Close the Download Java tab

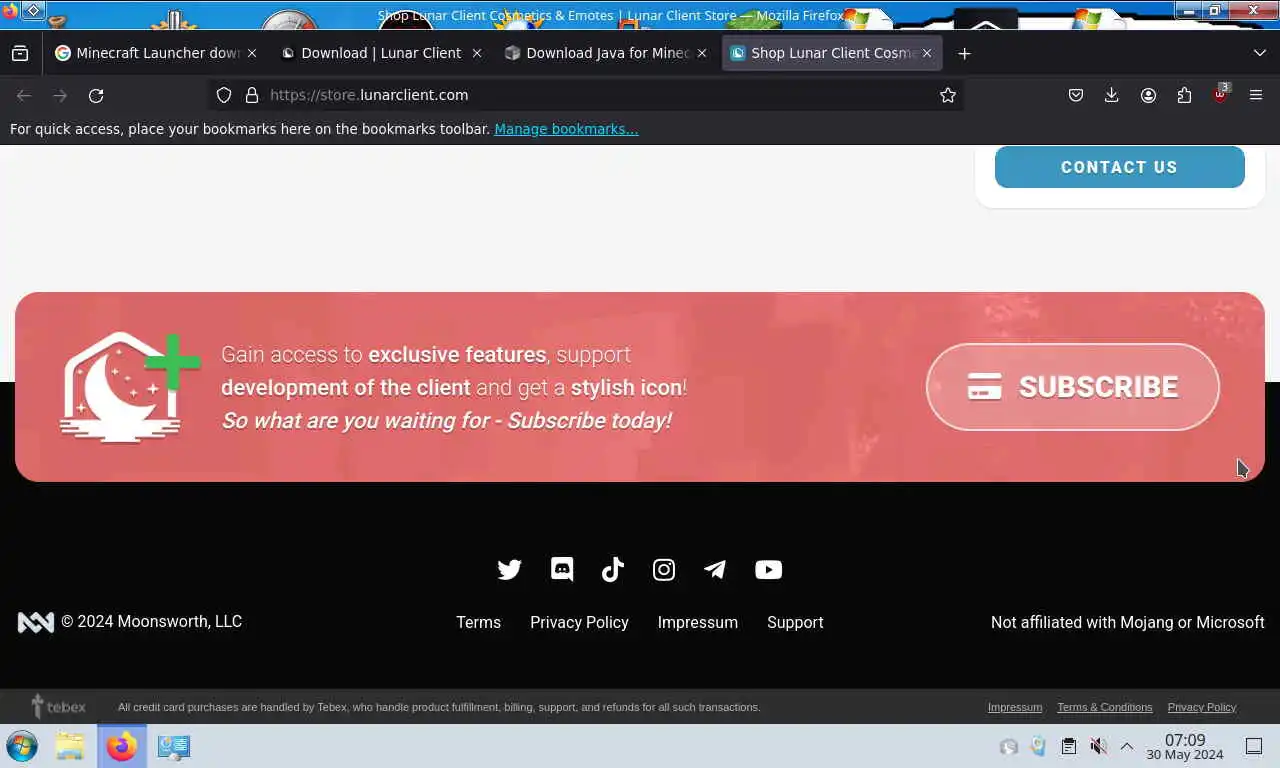[x=702, y=53]
